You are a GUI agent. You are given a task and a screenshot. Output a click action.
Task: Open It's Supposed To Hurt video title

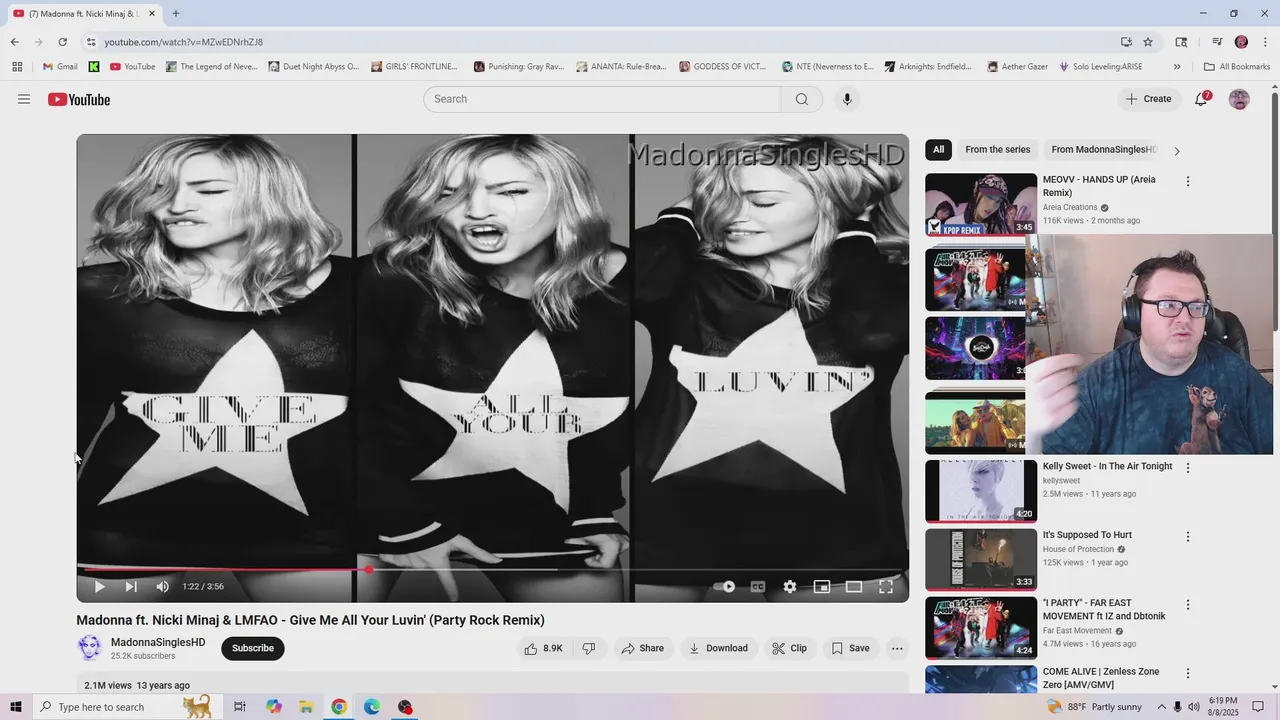coord(1087,535)
